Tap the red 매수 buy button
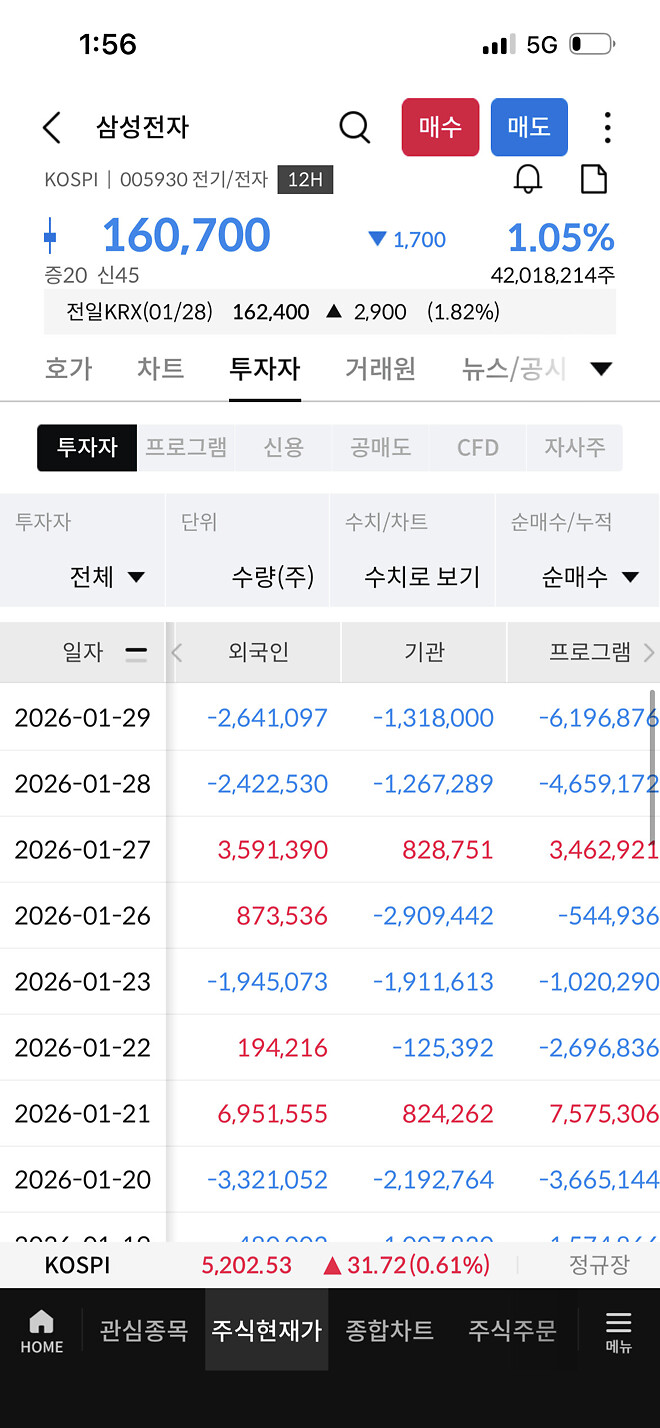Screen dimensions: 660x1428 pos(440,127)
